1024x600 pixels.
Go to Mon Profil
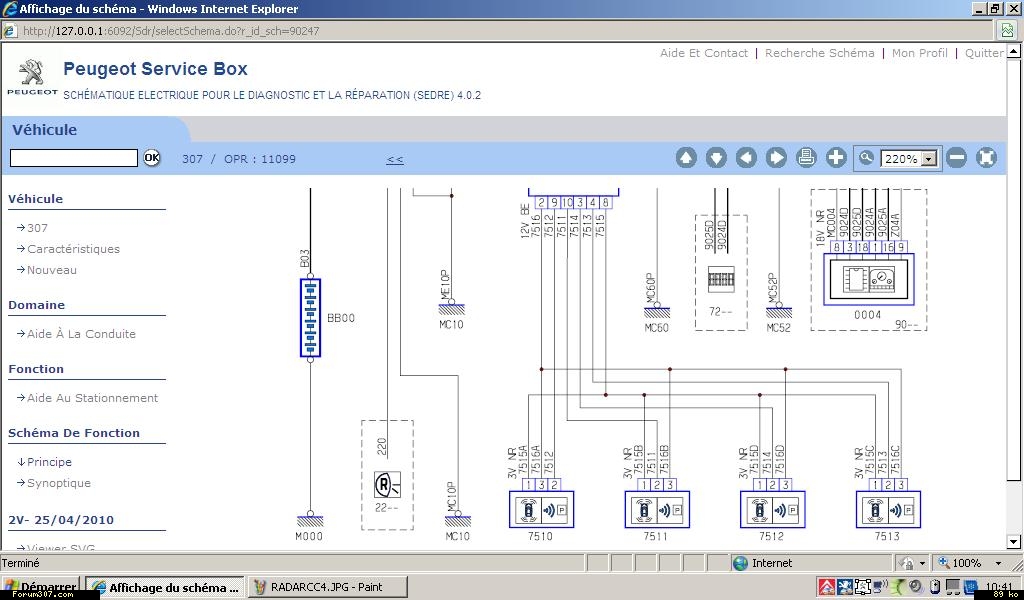click(x=920, y=53)
